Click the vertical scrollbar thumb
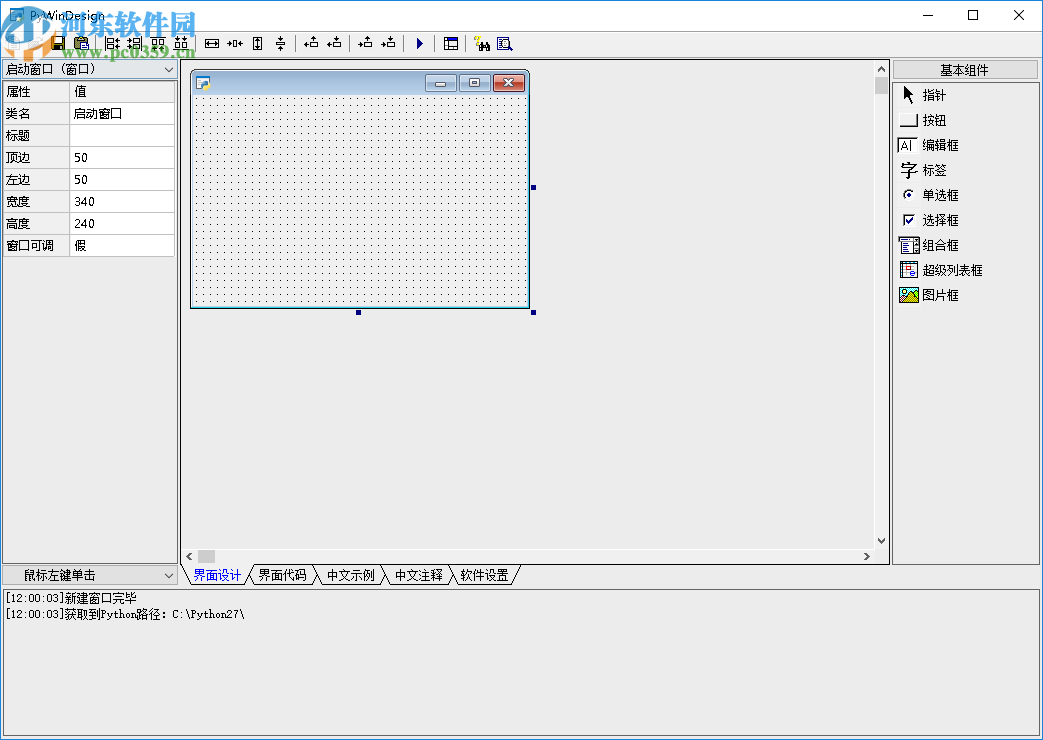 [881, 85]
